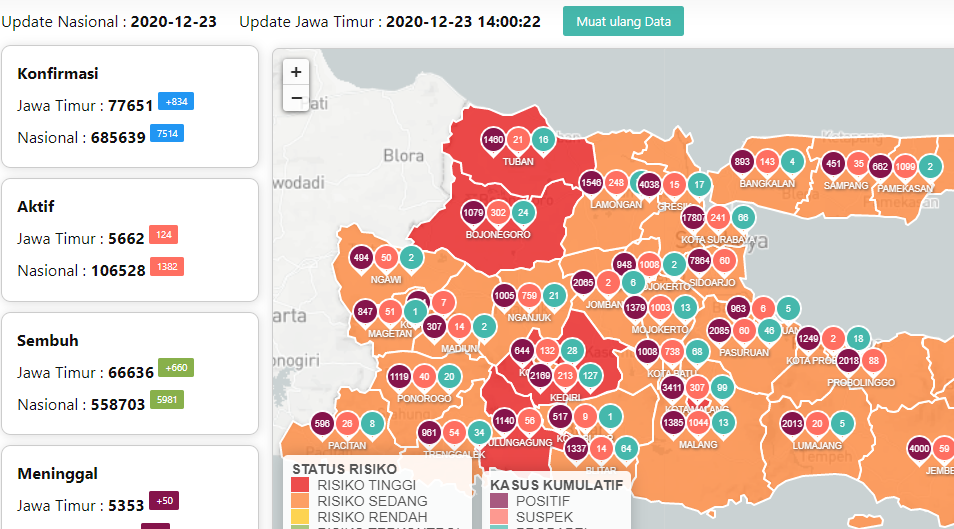Image resolution: width=954 pixels, height=529 pixels.
Task: Open Sidoarjo positive marker 7864
Action: click(699, 261)
